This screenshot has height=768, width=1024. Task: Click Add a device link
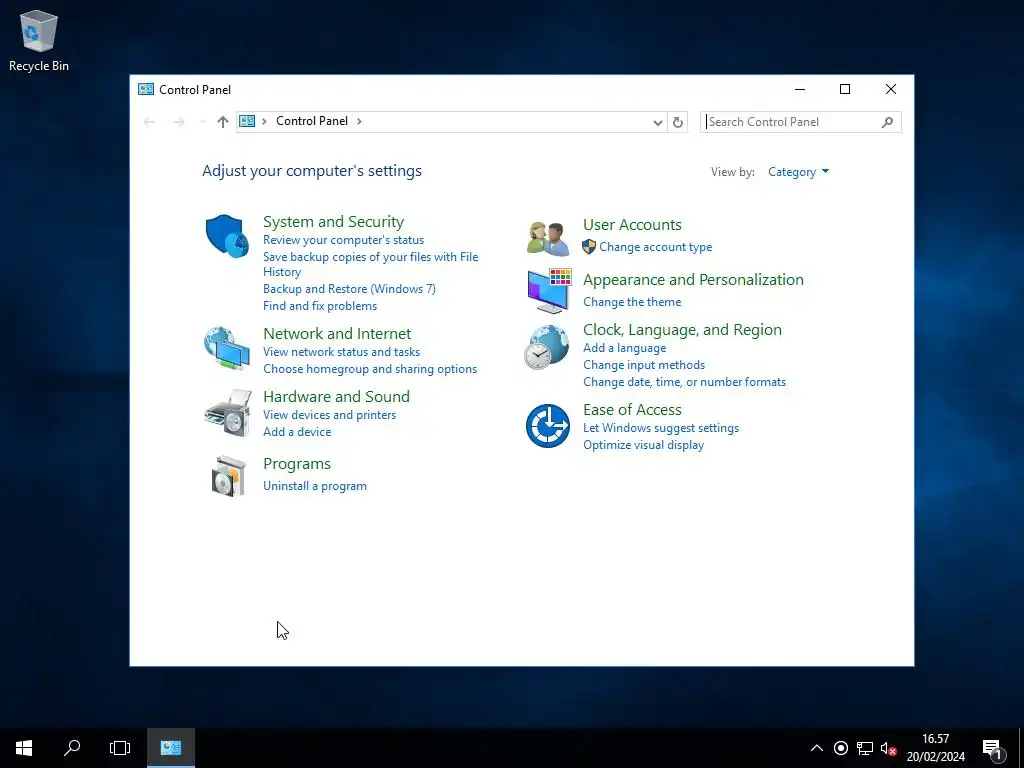coord(297,432)
